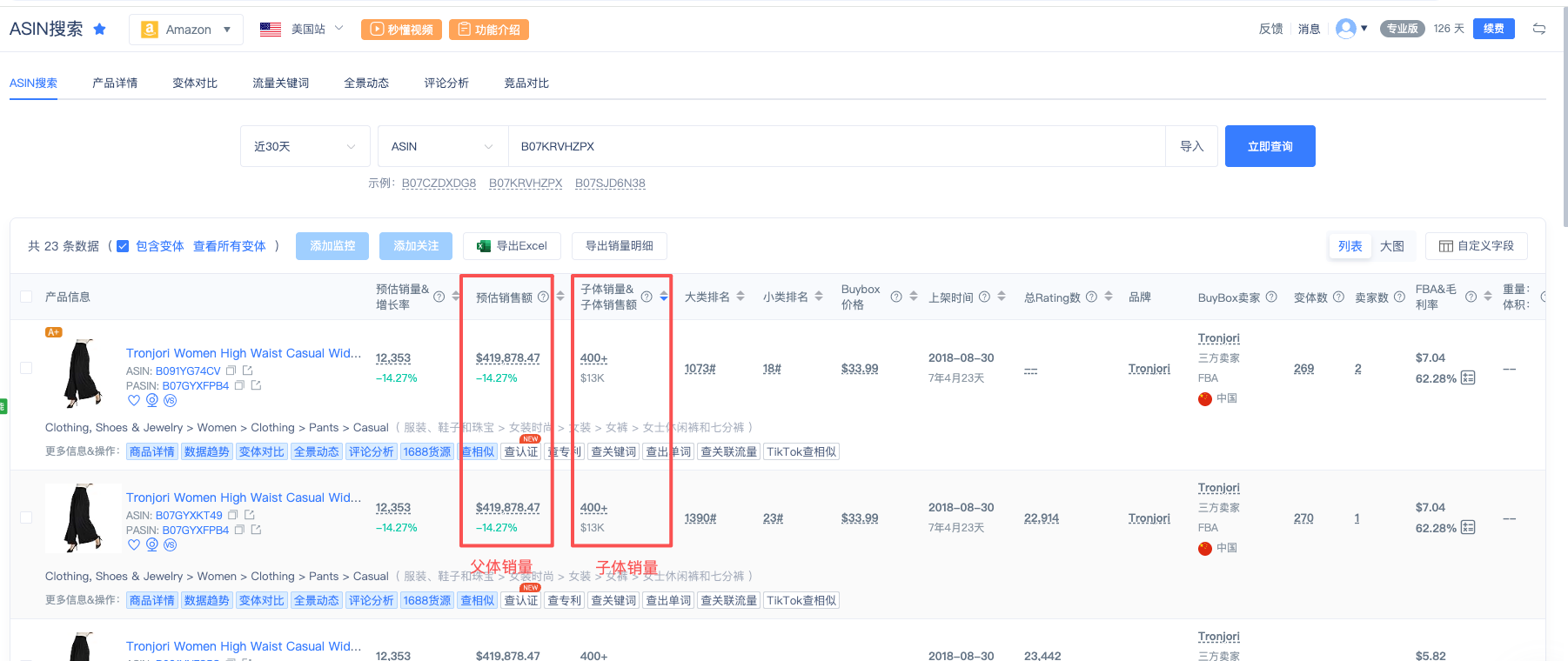Click help icon next to 子体销量&子体销售额
The image size is (1568, 661).
pyautogui.click(x=647, y=297)
